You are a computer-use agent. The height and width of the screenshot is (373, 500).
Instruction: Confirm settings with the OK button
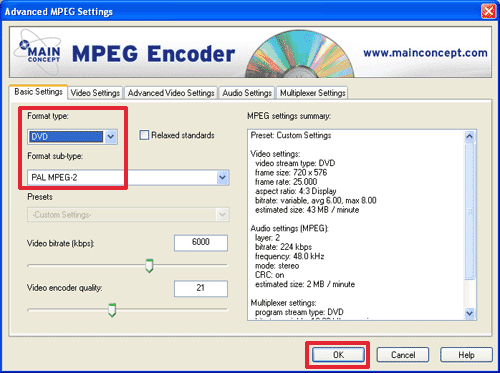tap(338, 355)
